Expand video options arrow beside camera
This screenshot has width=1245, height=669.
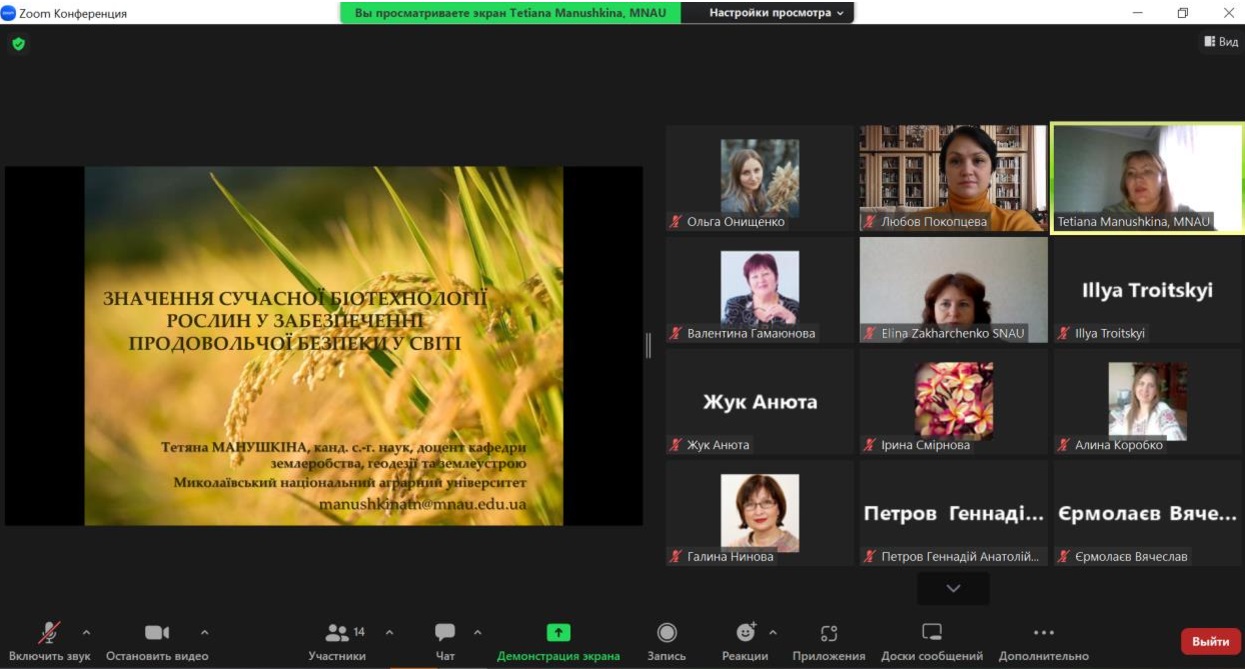[205, 632]
